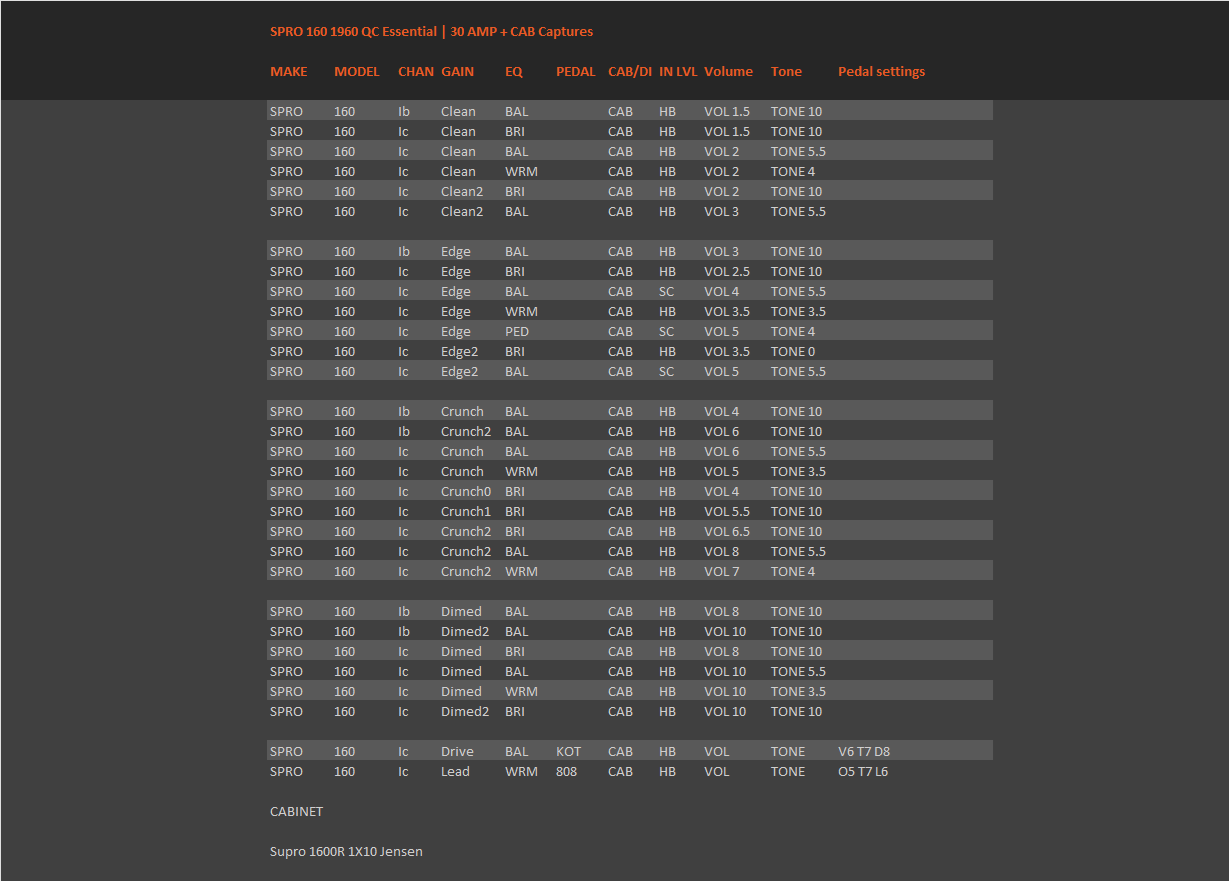
Task: Click the CAB/DI column header
Action: click(x=629, y=72)
